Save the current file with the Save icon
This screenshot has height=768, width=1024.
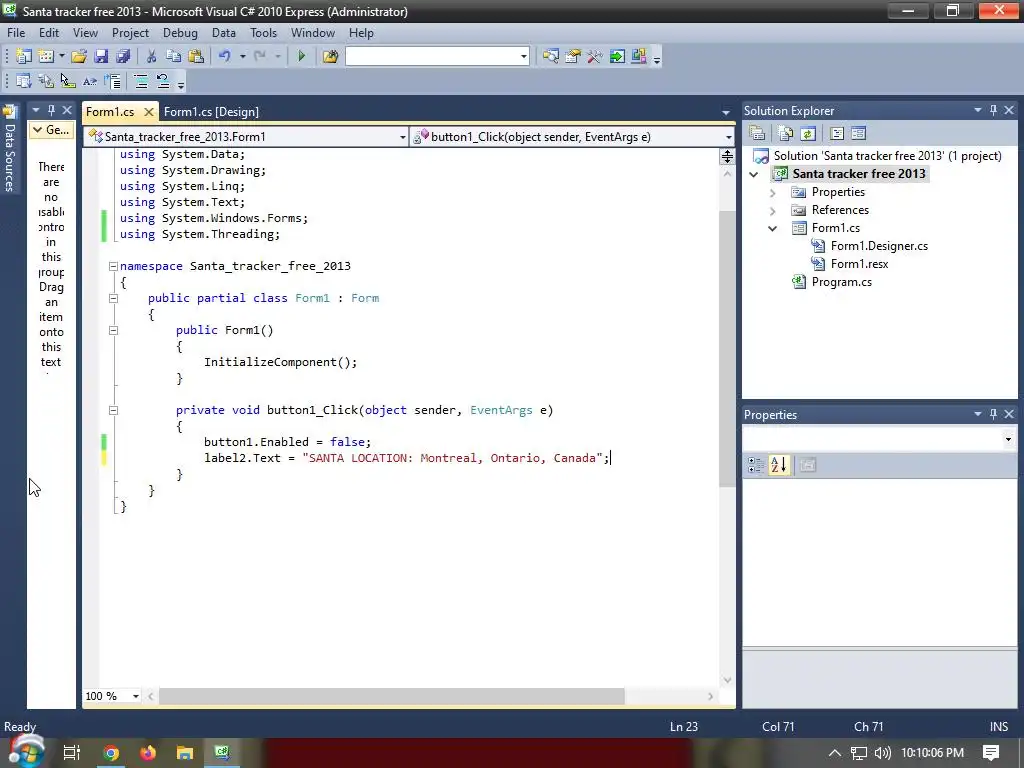[x=101, y=57]
